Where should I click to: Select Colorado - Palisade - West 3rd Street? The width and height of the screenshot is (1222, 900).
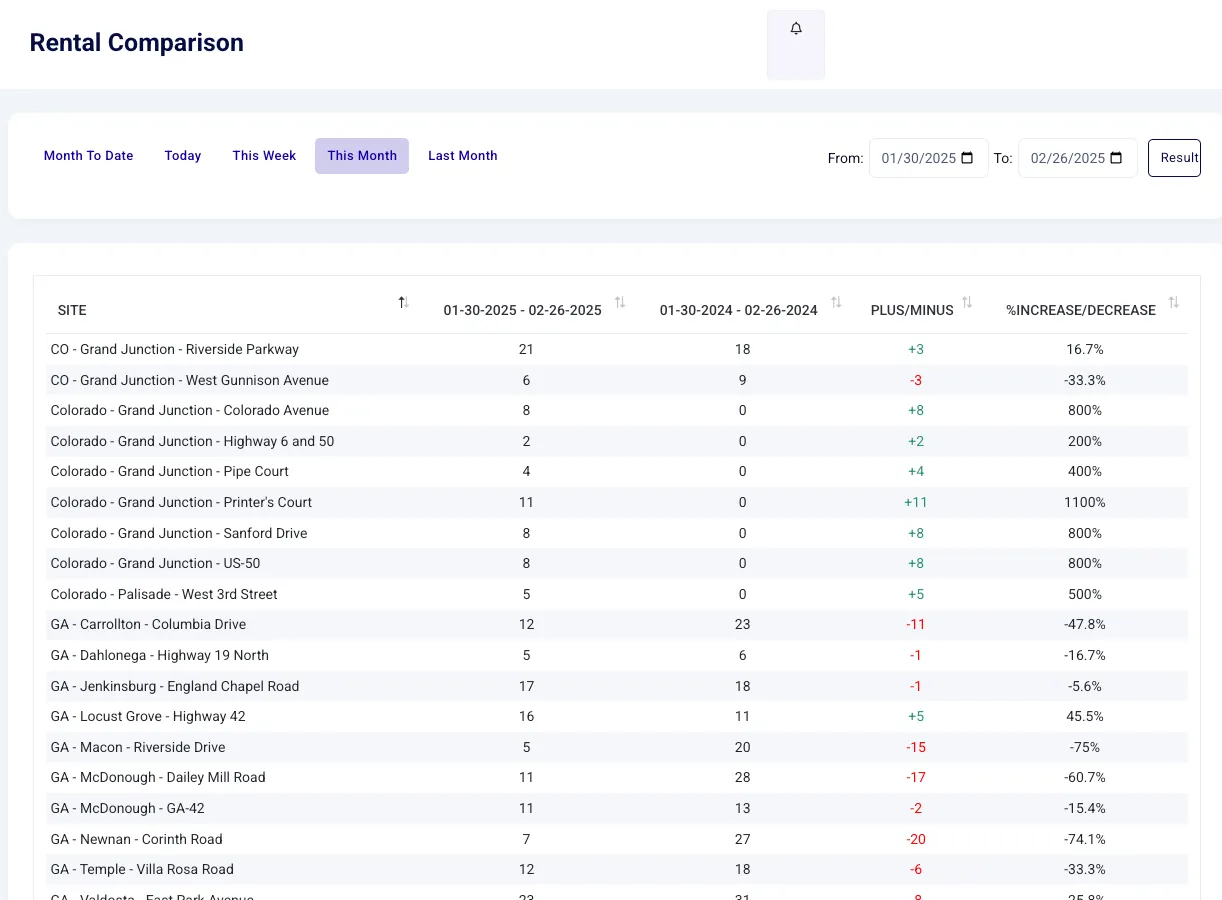pos(164,594)
